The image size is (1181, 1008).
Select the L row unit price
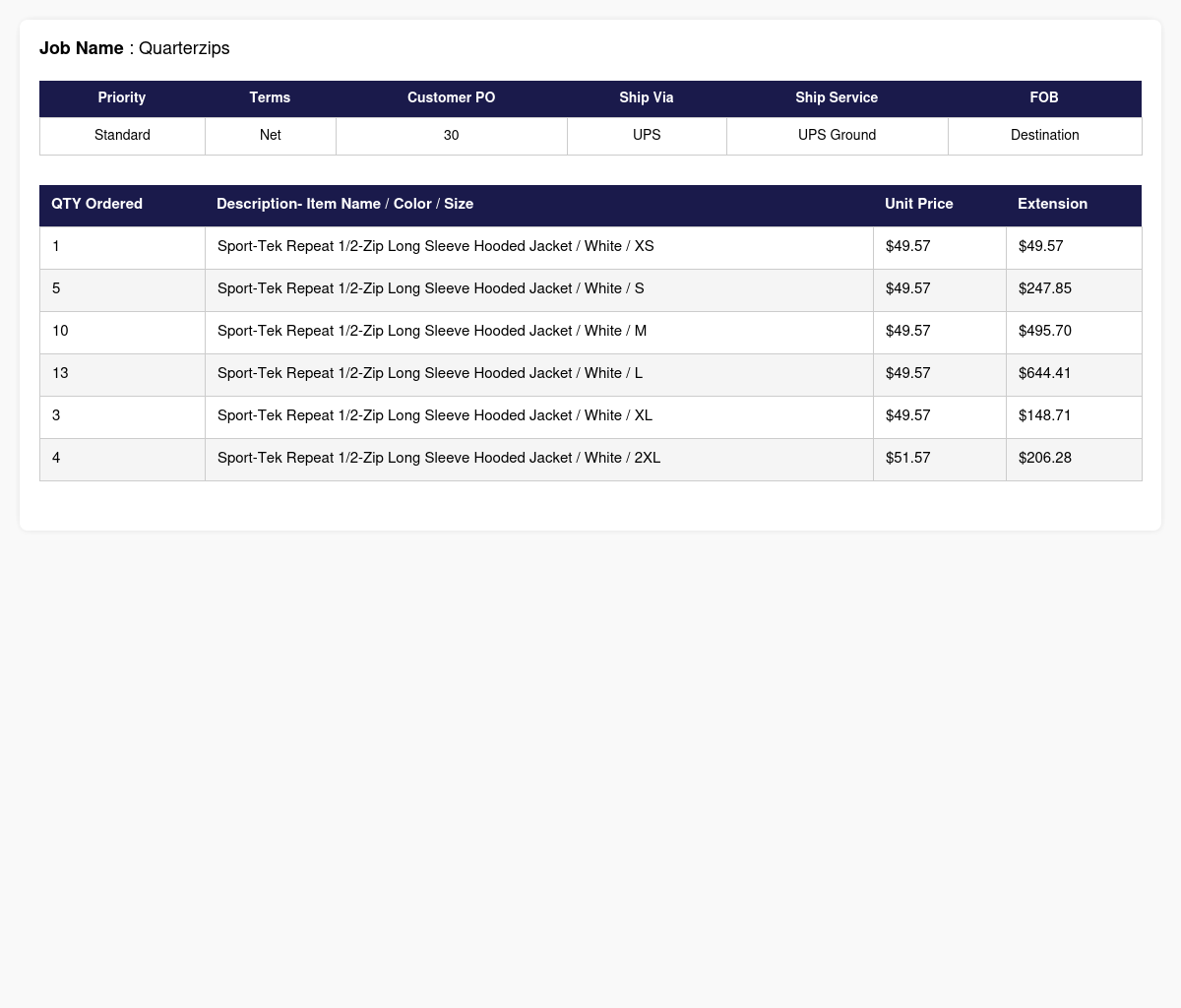click(940, 374)
